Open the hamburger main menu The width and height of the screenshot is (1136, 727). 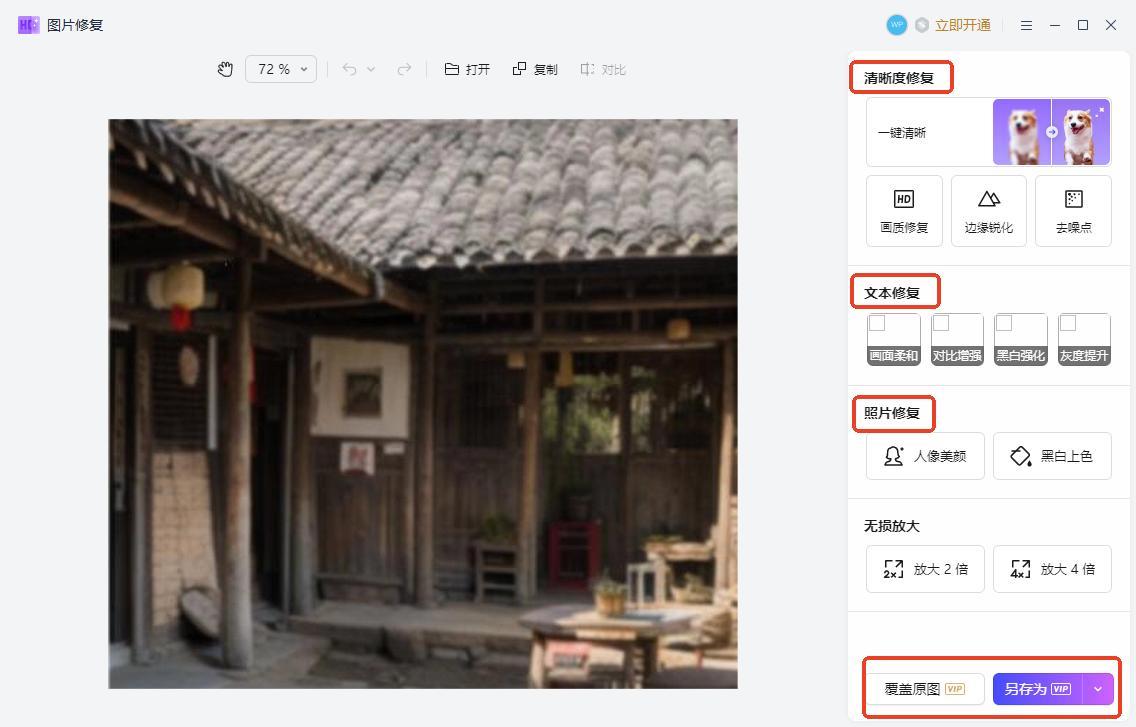pyautogui.click(x=1026, y=25)
